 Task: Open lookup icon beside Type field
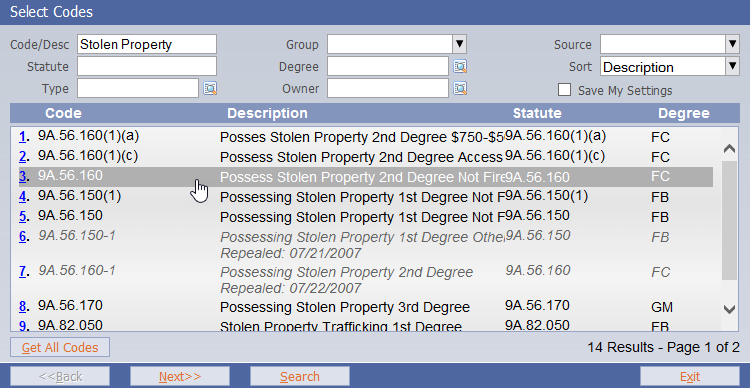pyautogui.click(x=210, y=88)
